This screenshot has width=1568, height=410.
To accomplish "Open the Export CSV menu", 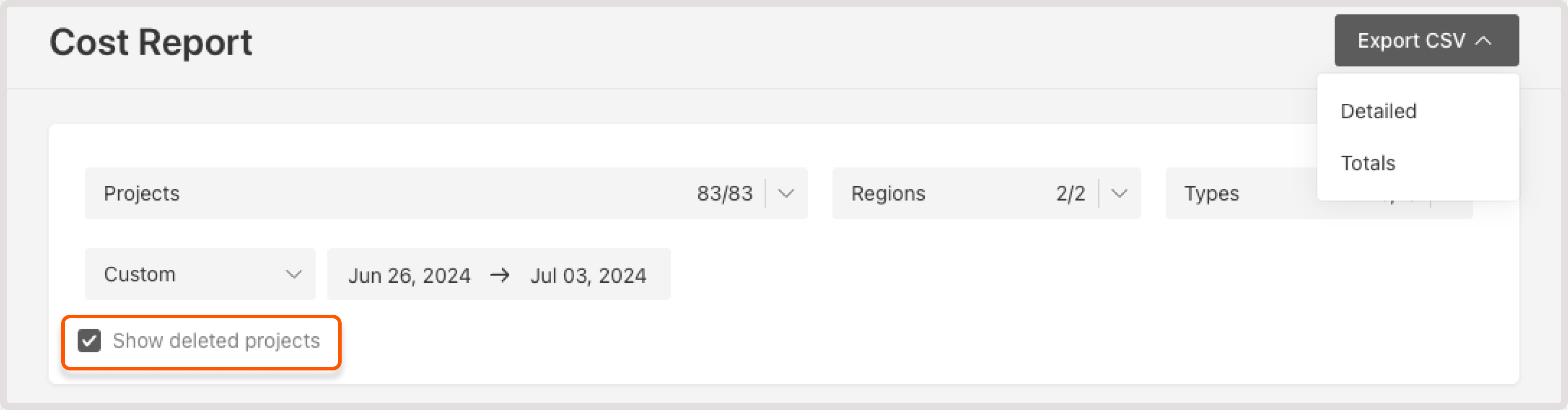I will pos(1425,40).
